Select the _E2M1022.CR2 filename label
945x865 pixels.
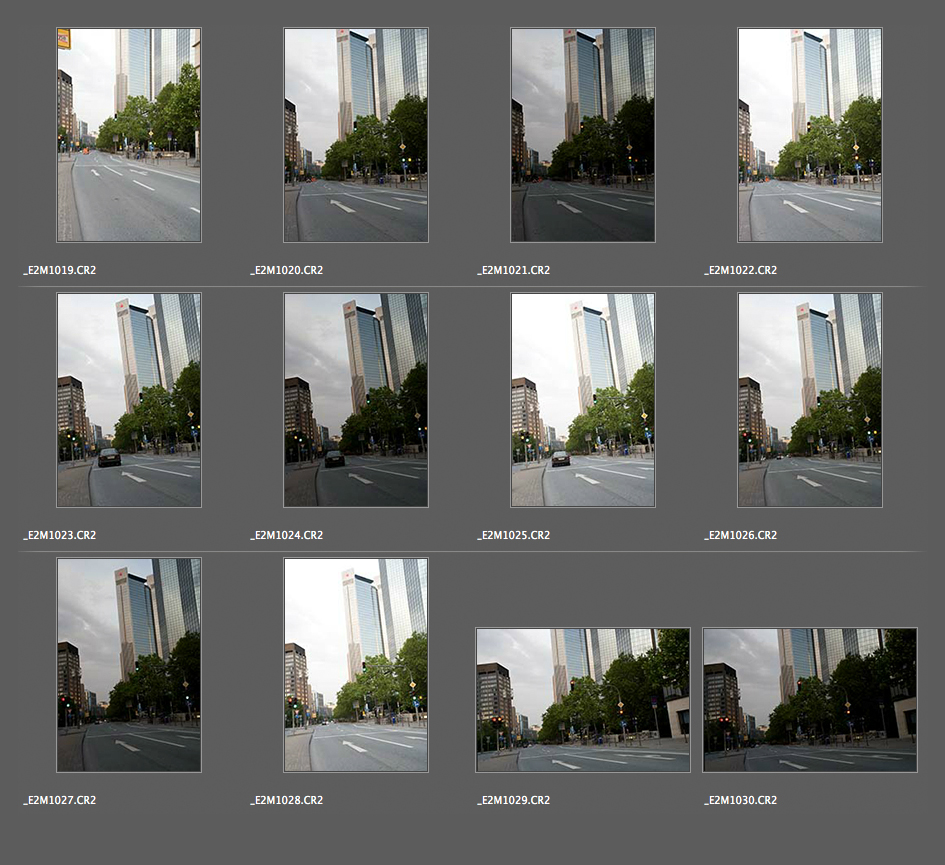tap(741, 270)
